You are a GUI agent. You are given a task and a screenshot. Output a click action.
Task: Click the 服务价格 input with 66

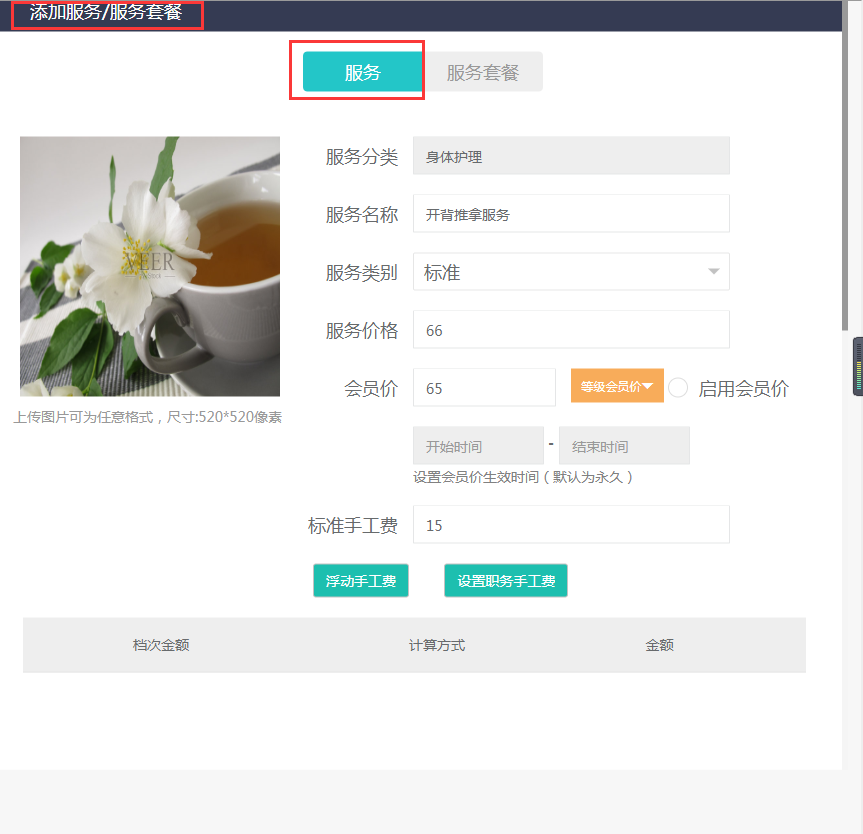coord(571,329)
